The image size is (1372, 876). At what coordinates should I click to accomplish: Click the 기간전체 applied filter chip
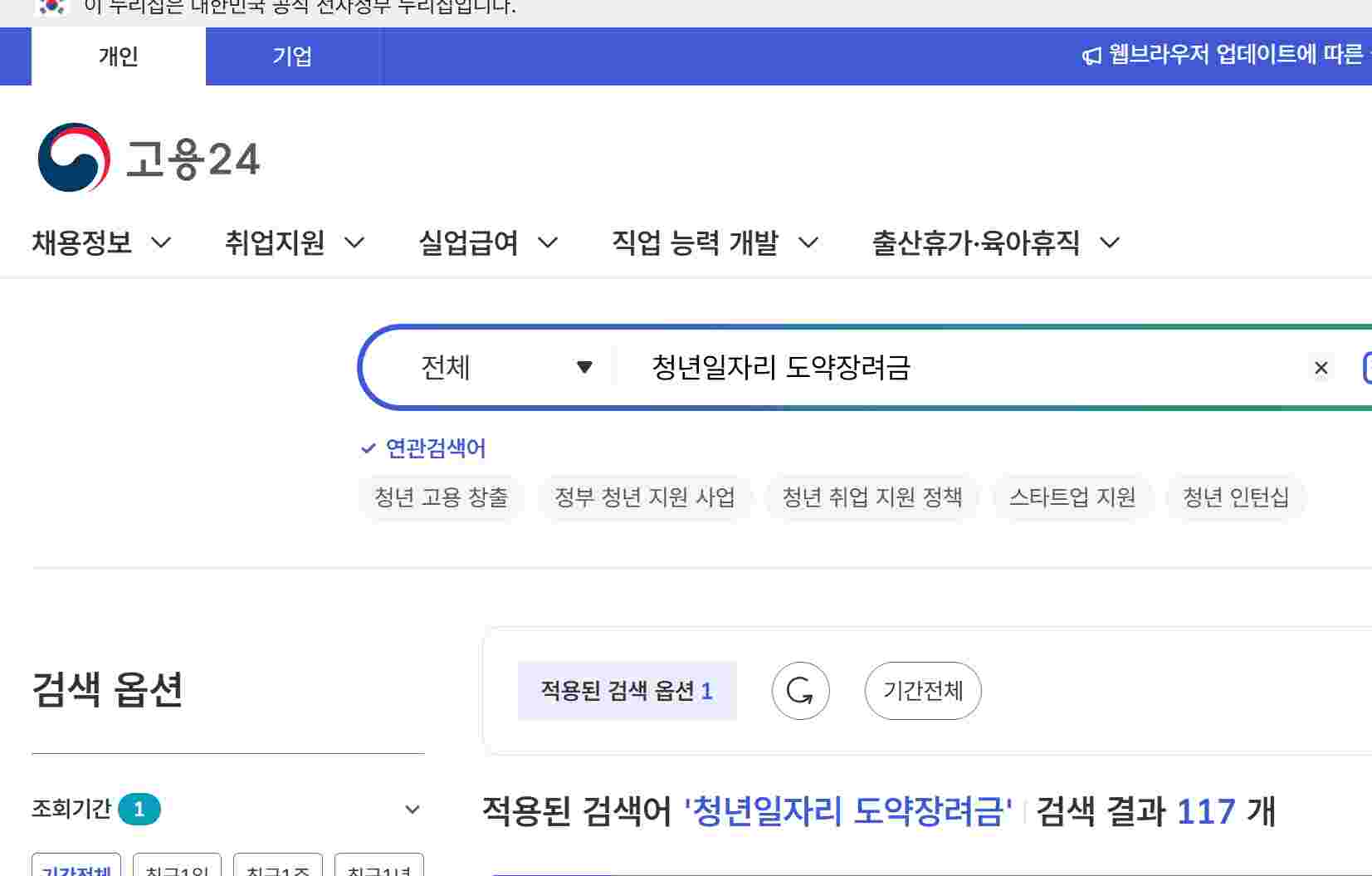(x=923, y=691)
